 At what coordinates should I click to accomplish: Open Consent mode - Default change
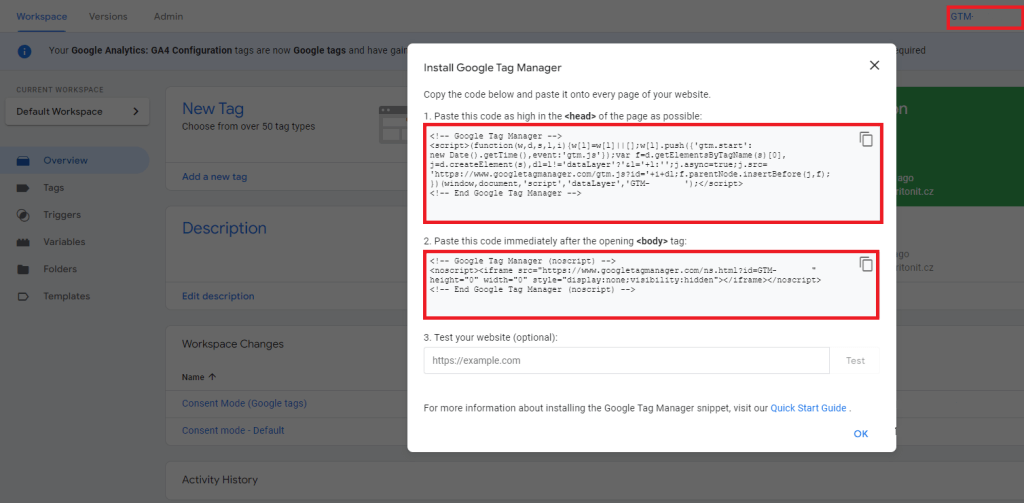233,430
